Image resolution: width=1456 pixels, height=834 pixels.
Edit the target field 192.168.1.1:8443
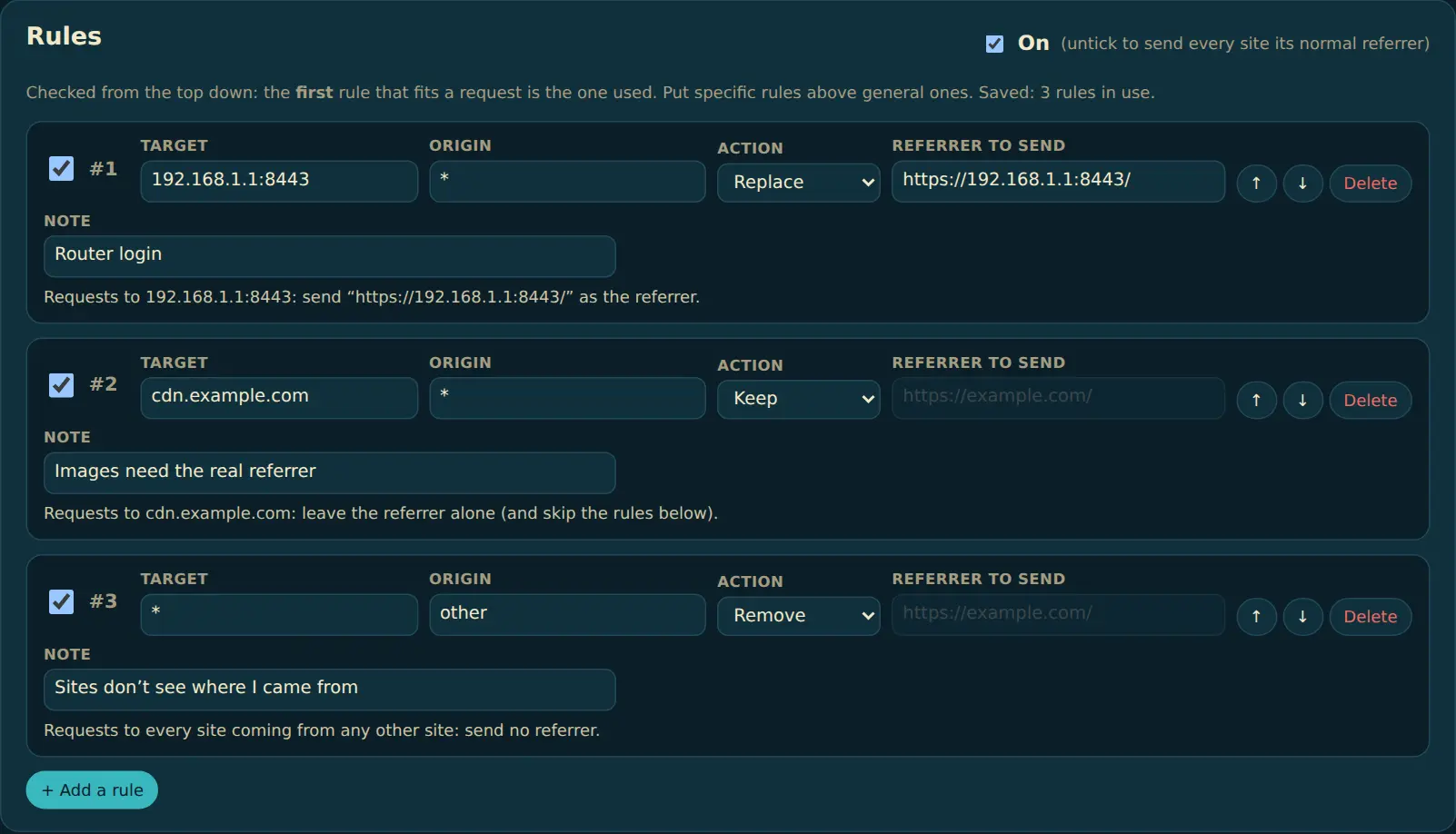pos(279,181)
